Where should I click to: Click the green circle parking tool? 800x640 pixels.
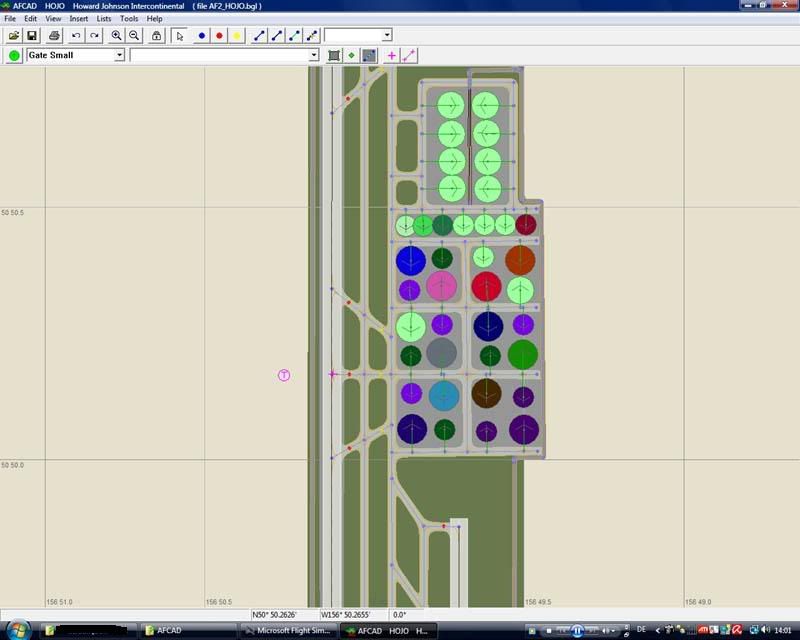coord(14,55)
